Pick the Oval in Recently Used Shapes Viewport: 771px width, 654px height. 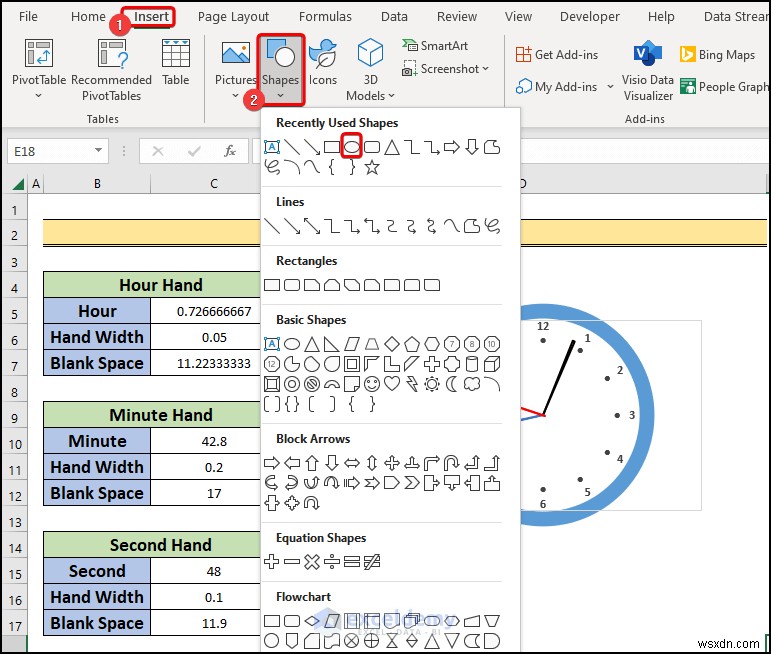click(352, 147)
